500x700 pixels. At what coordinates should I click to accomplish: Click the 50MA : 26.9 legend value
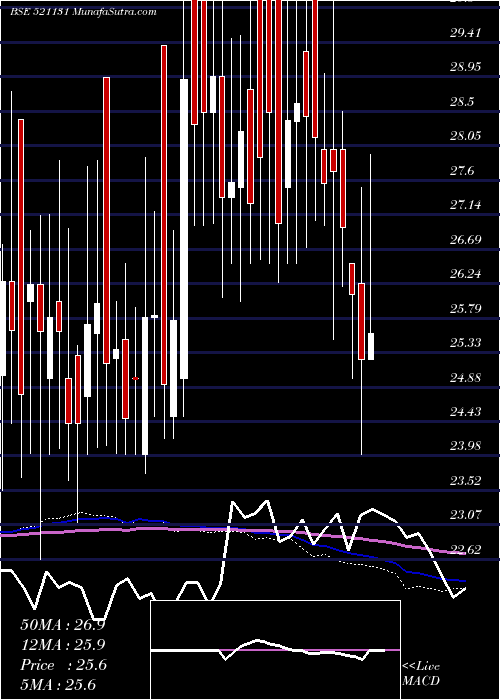click(63, 625)
